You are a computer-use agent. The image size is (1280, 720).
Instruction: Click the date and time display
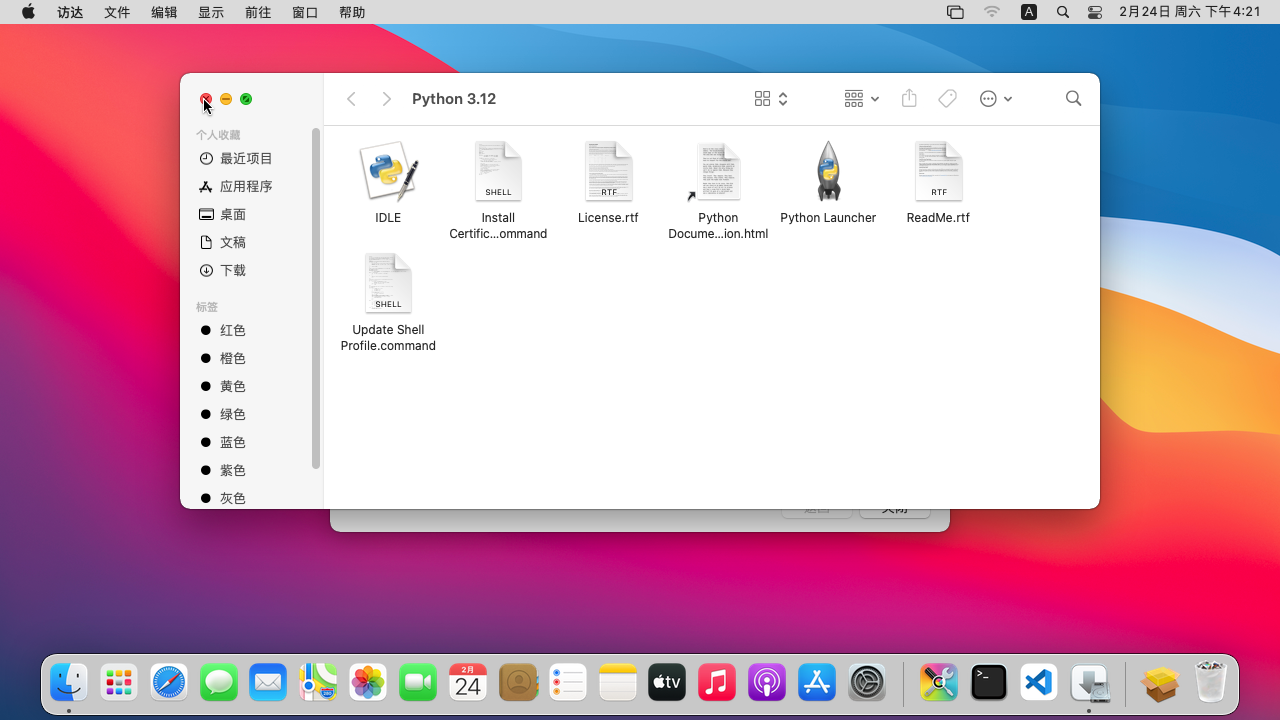click(1190, 12)
